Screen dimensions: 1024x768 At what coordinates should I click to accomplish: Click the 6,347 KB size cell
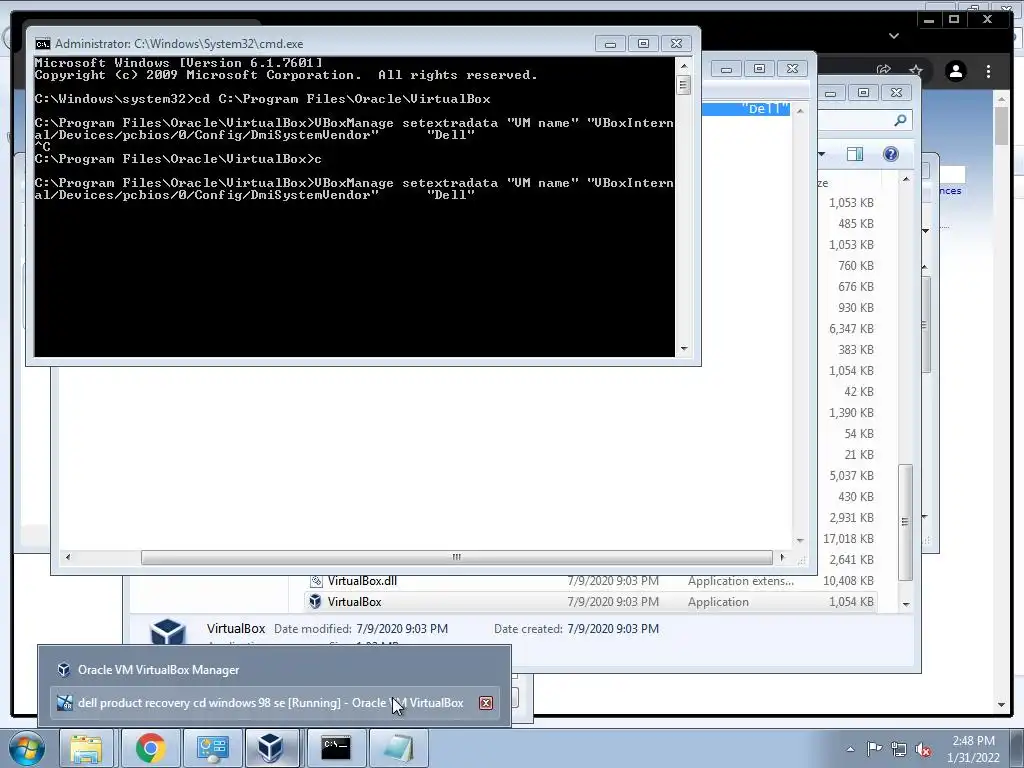pyautogui.click(x=851, y=328)
